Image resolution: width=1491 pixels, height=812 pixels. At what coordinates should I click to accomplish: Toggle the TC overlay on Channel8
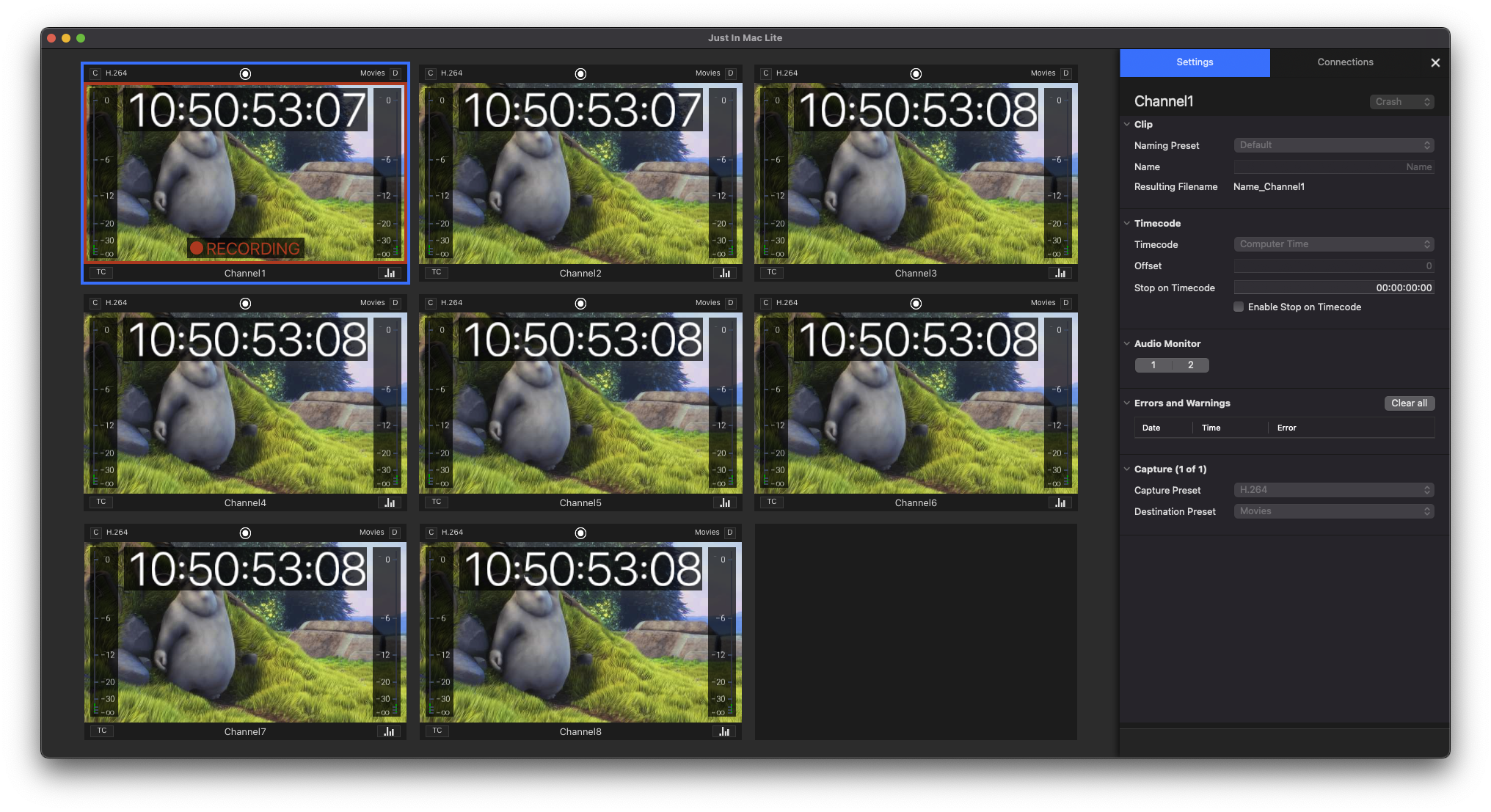(x=437, y=731)
